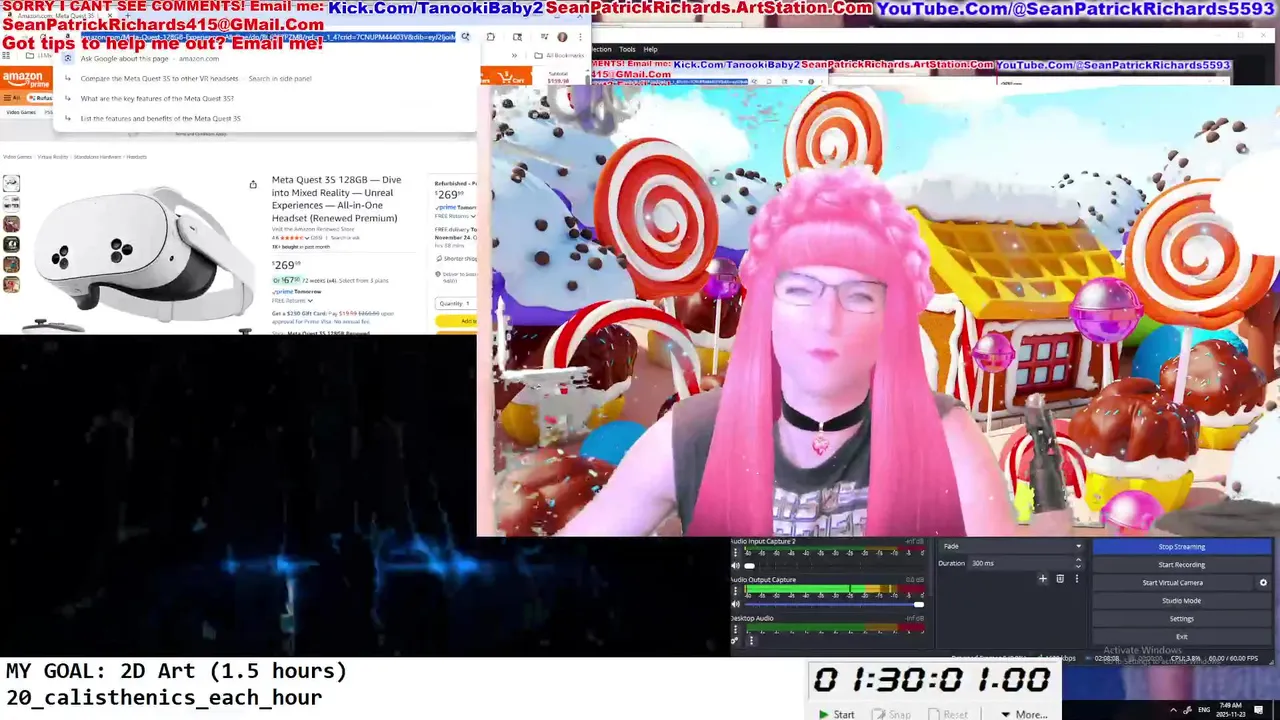
Task: Open transition properties three-dot icon
Action: [1077, 578]
